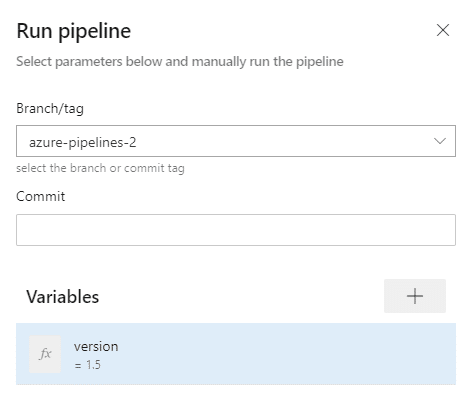This screenshot has height=401, width=472.
Task: Click the X icon at top right
Action: tap(443, 30)
